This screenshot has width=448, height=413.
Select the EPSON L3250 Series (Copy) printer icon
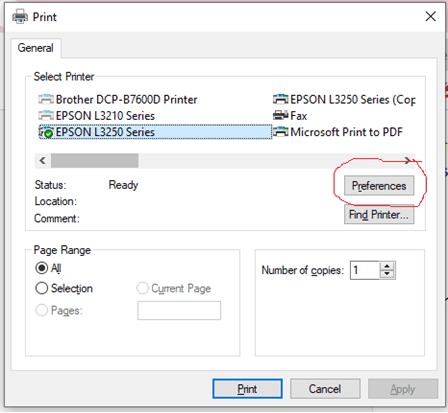pos(281,99)
